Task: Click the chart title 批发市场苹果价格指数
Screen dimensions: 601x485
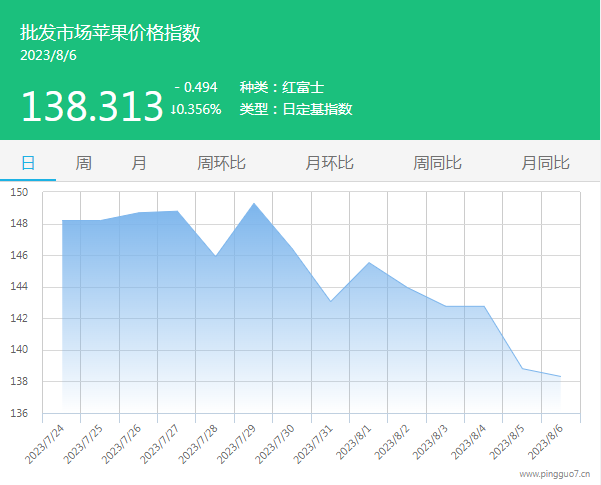Action: (x=110, y=33)
